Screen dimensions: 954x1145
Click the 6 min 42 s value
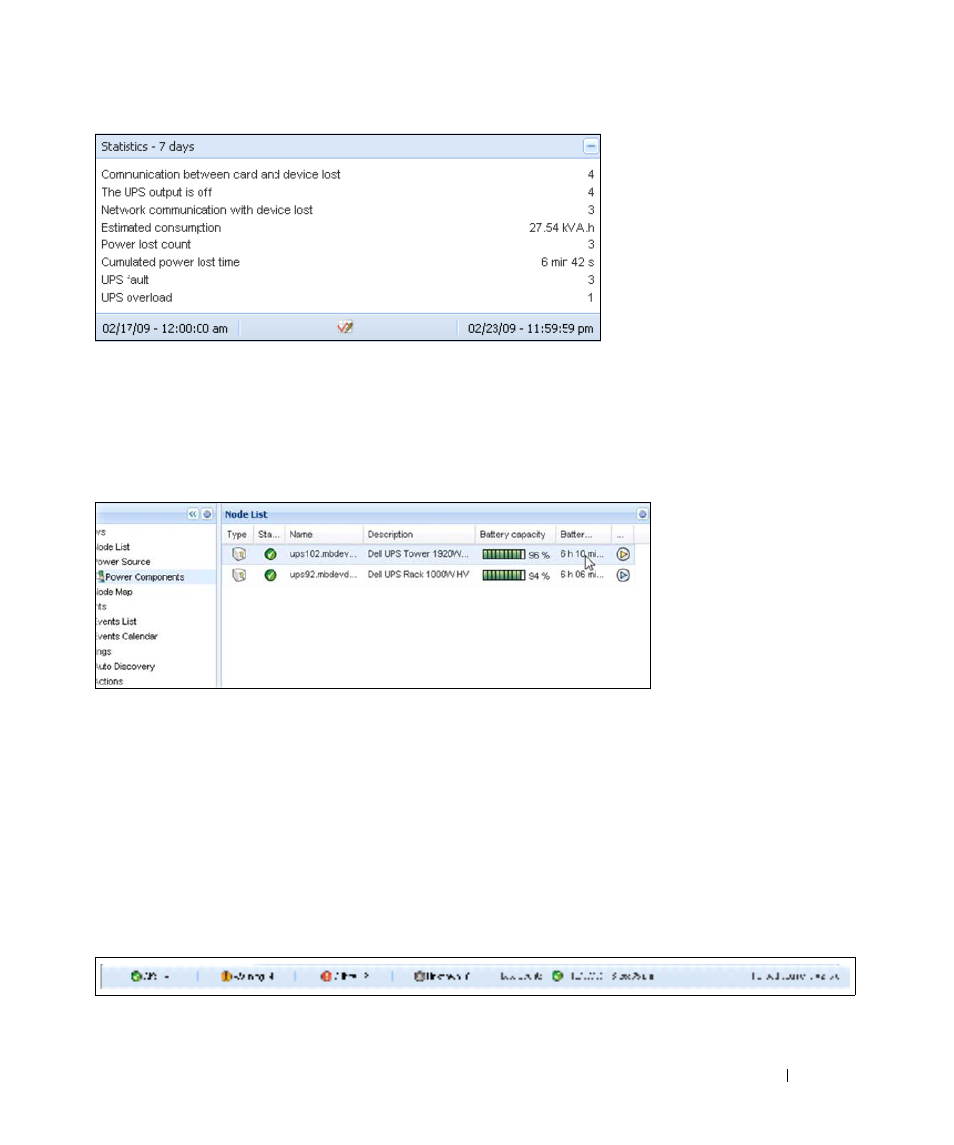click(x=568, y=262)
